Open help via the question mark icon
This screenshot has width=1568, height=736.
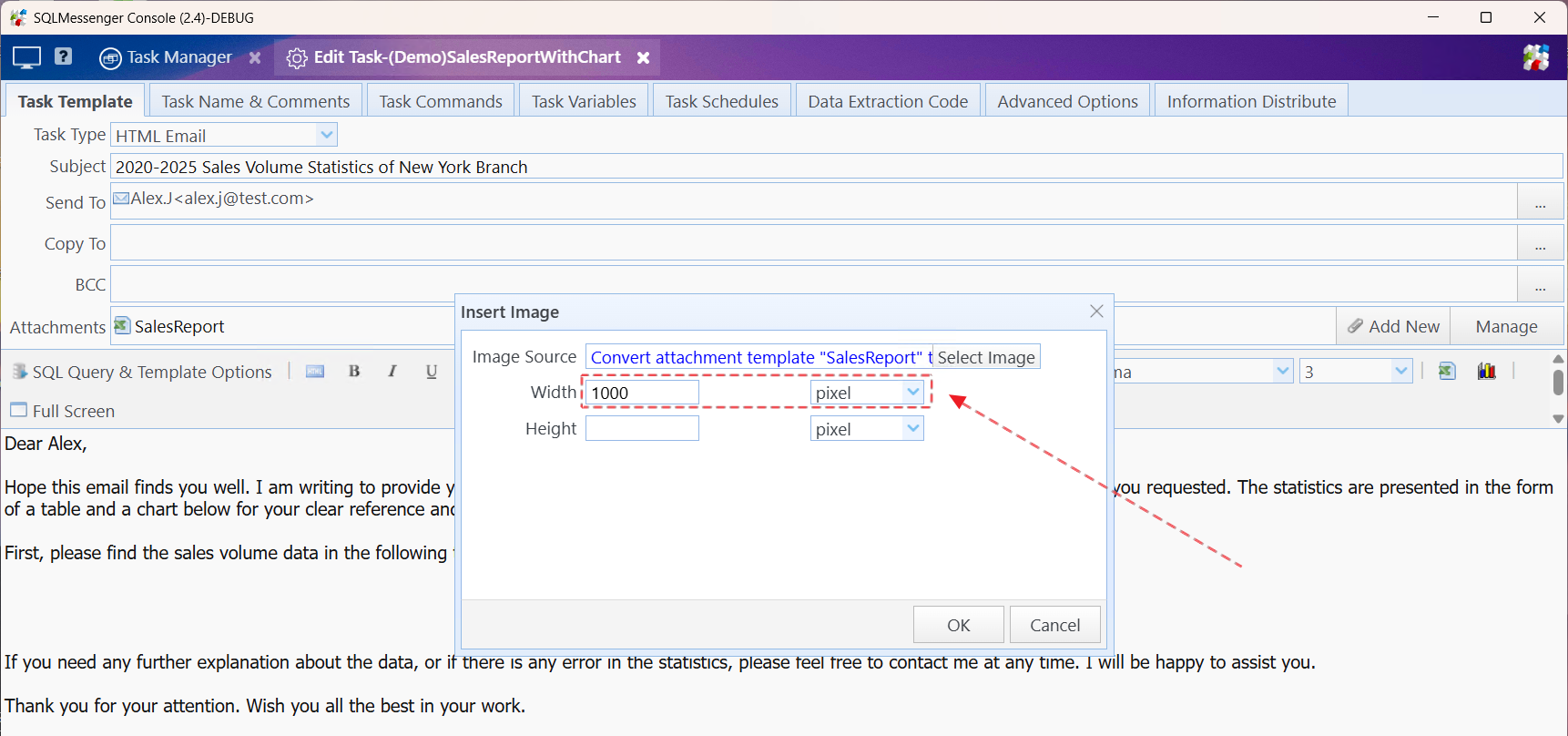[63, 56]
